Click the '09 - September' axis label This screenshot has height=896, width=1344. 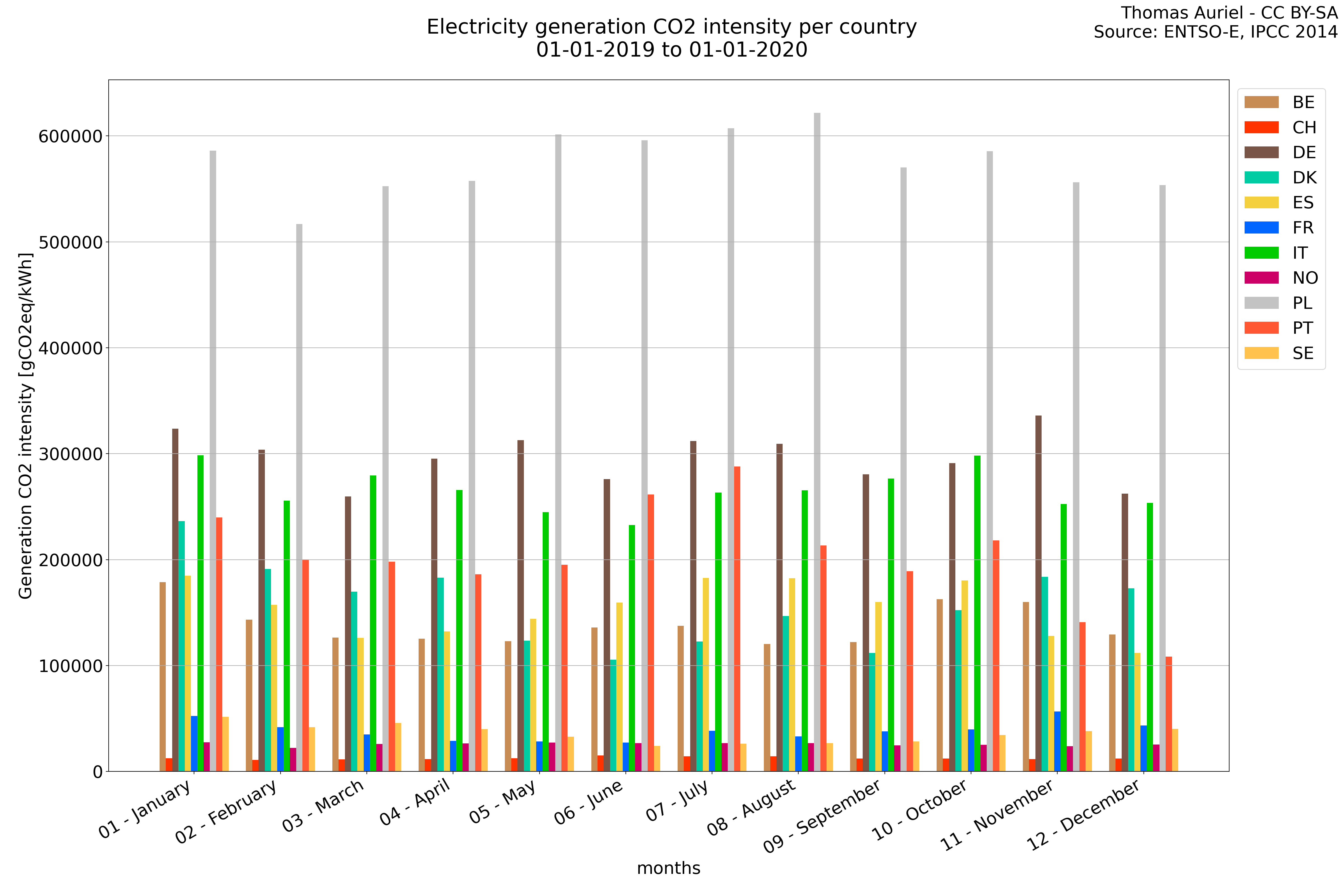point(823,817)
